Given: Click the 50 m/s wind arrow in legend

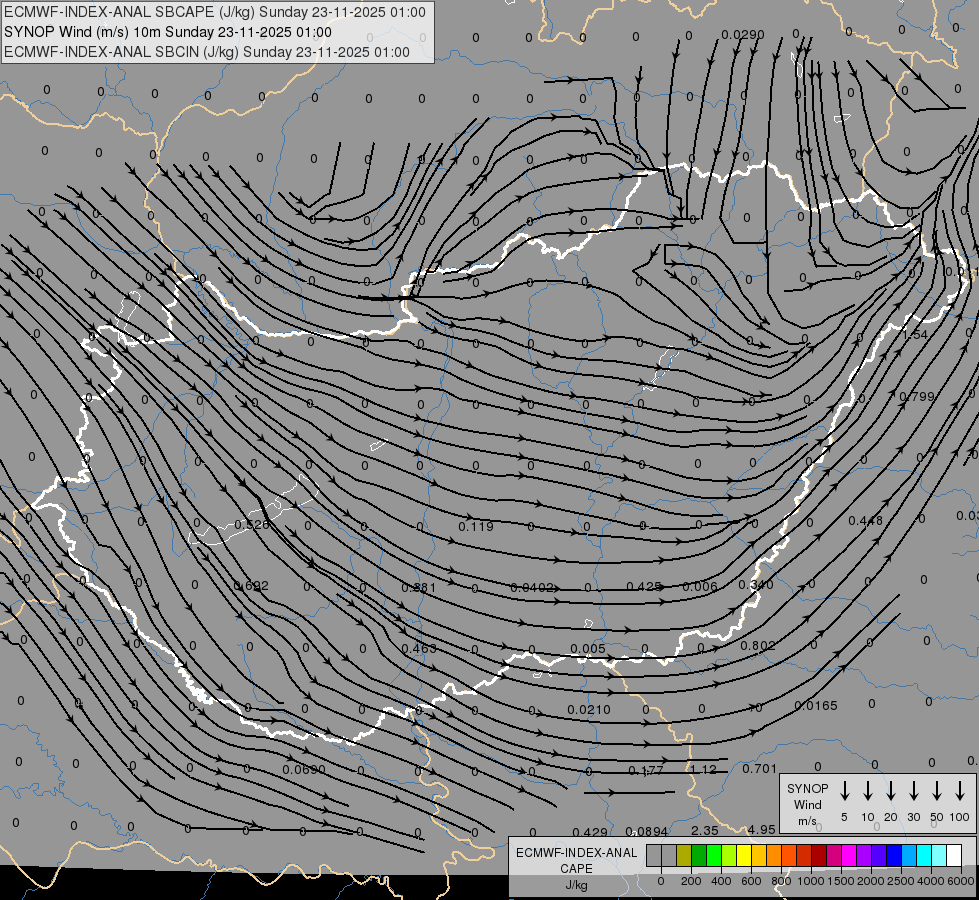Looking at the screenshot, I should (937, 790).
